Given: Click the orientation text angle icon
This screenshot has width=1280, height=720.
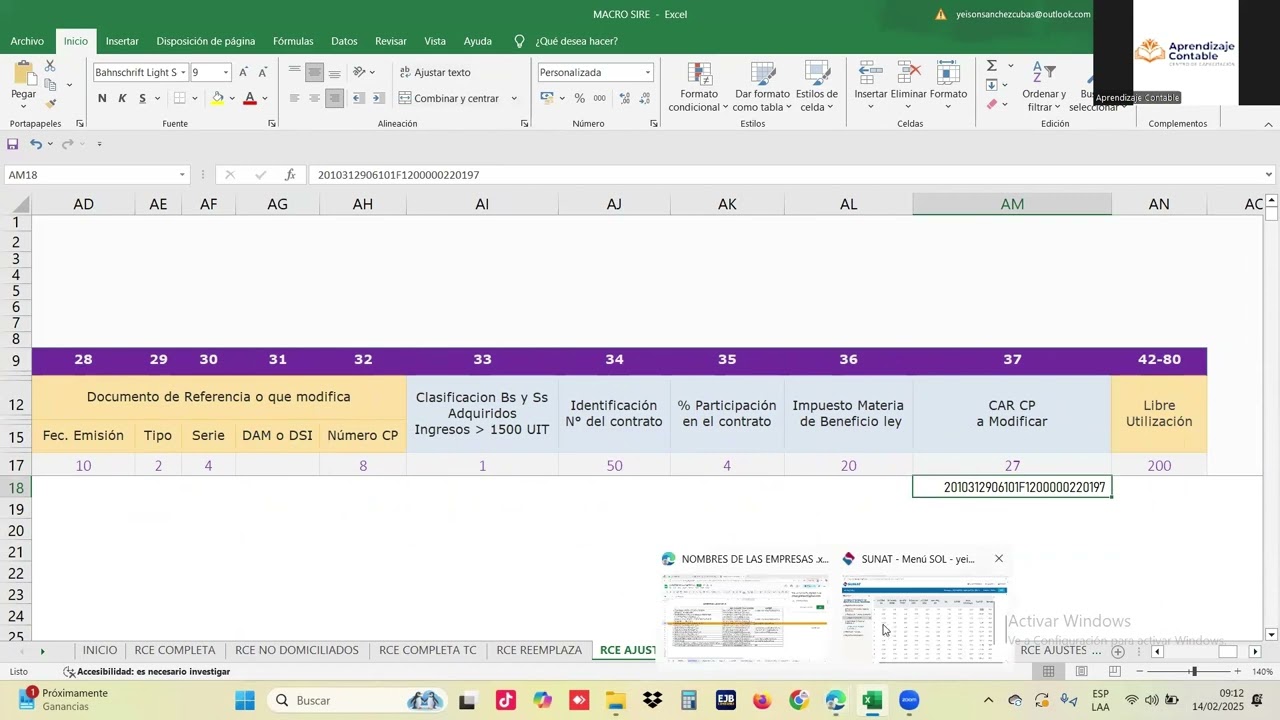Looking at the screenshot, I should tap(359, 72).
